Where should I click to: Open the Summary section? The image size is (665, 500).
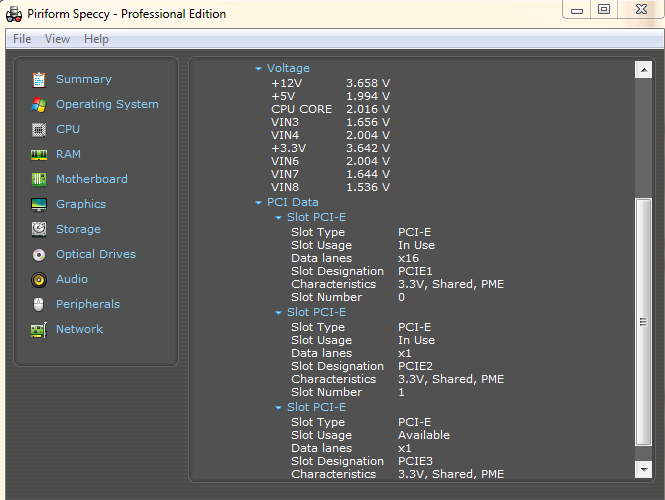84,79
